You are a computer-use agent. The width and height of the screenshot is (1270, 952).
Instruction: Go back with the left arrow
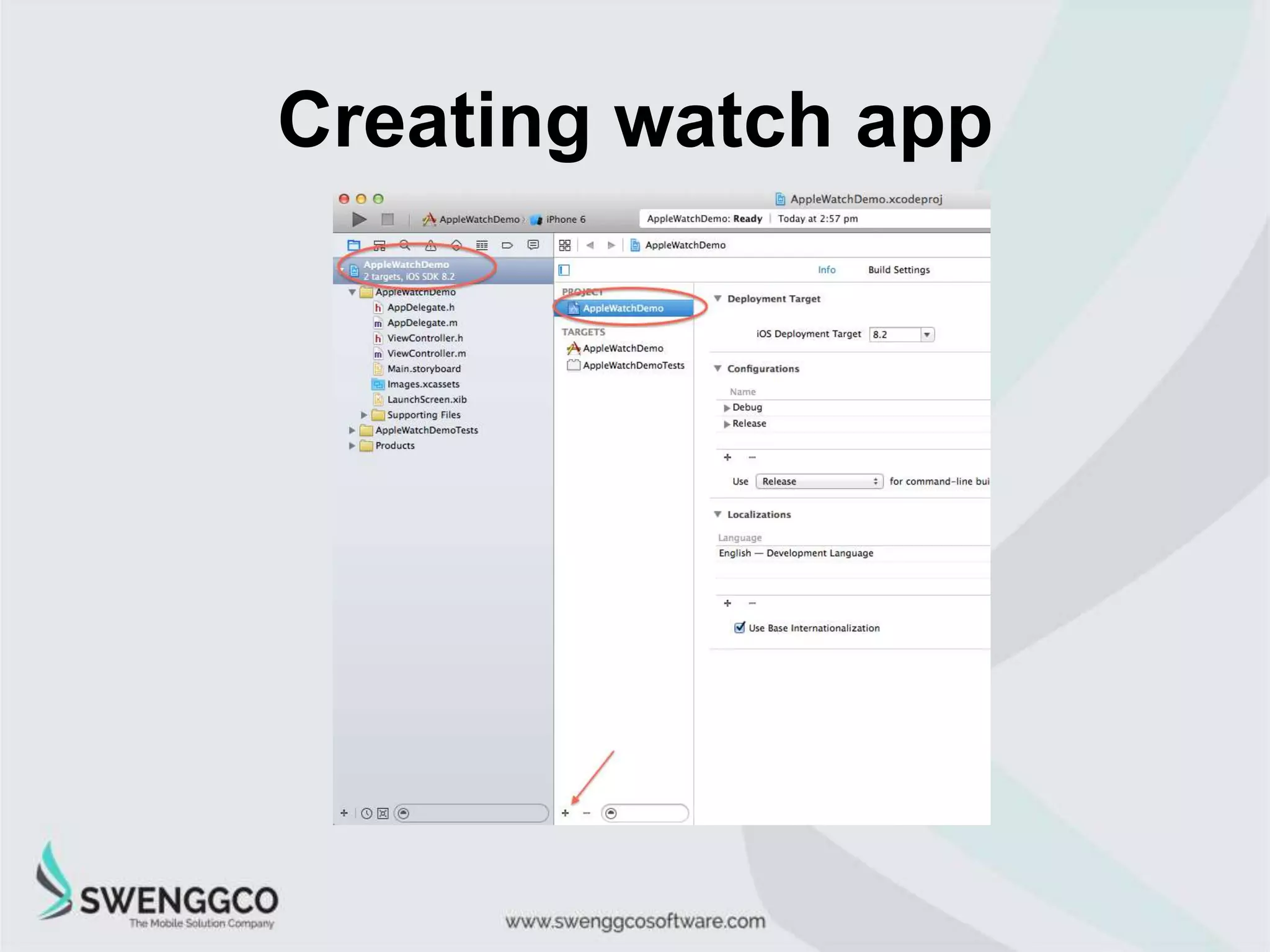590,245
